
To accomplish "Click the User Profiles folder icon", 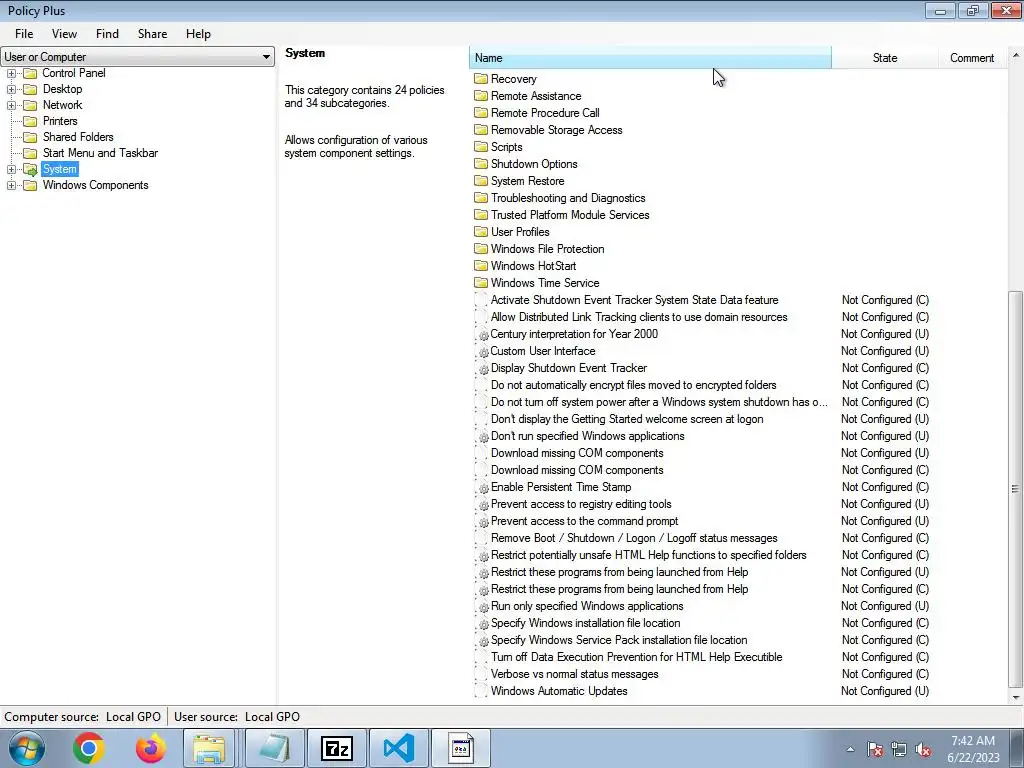I will pyautogui.click(x=481, y=232).
